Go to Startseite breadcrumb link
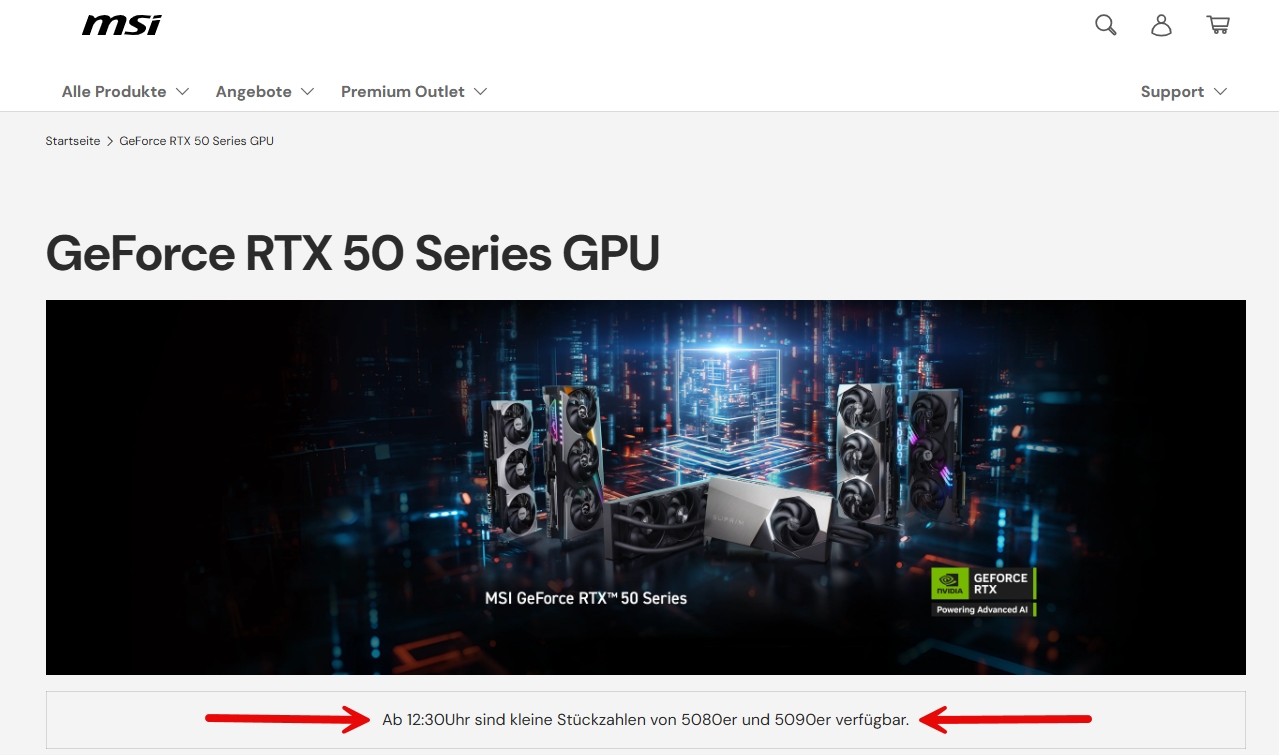1279x755 pixels. 73,141
